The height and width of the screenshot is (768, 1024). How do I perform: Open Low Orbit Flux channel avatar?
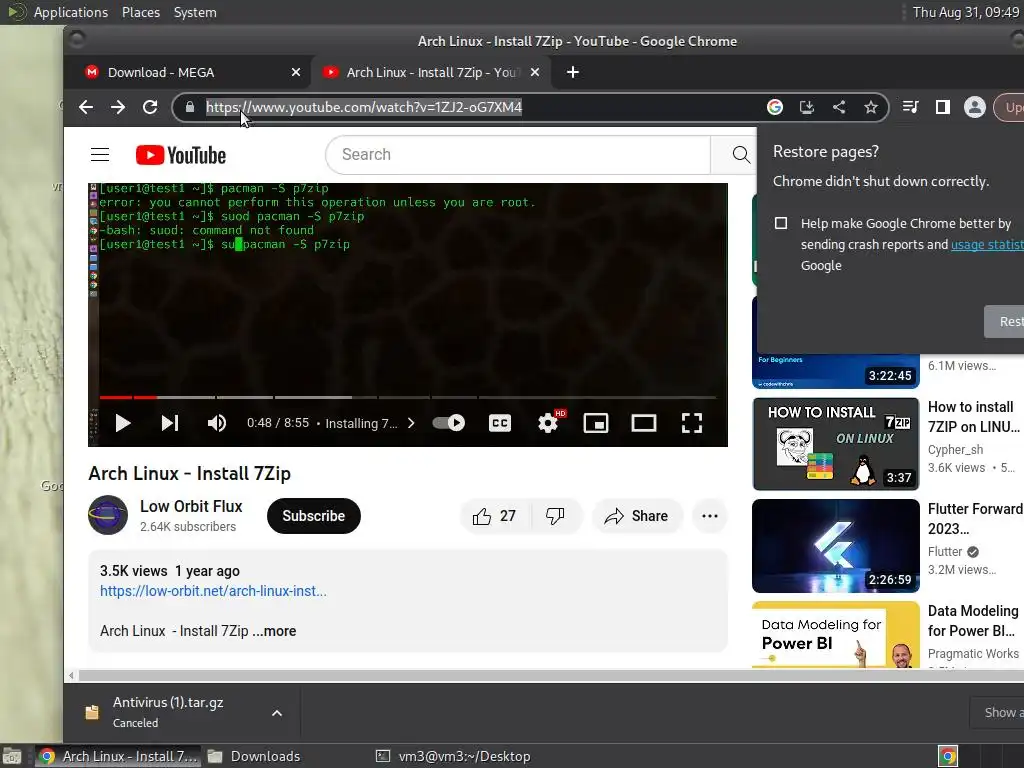pos(108,515)
